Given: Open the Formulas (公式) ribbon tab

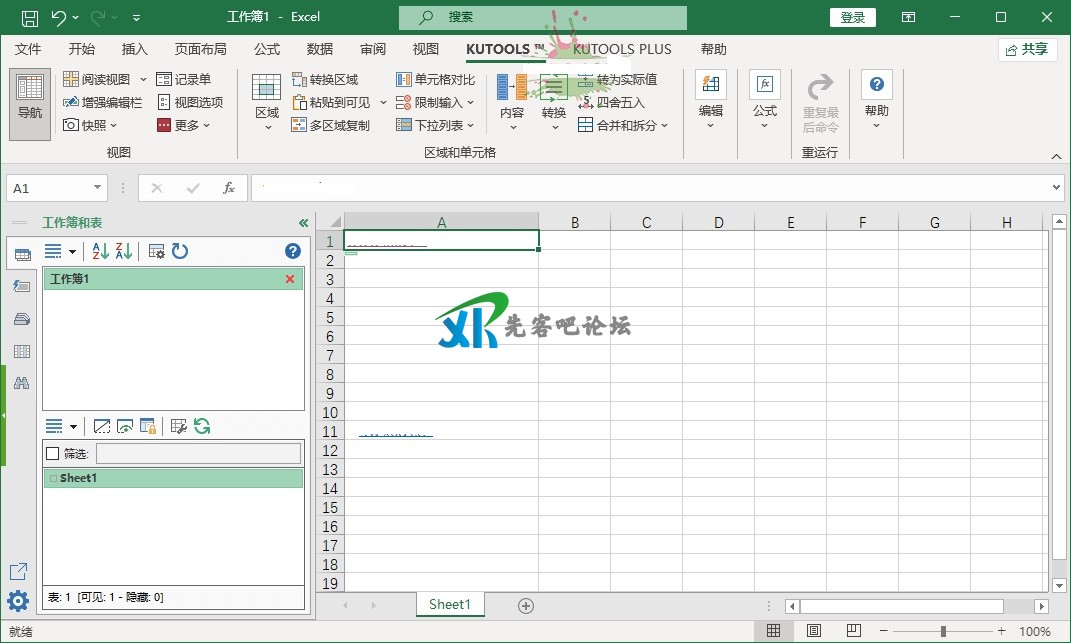Looking at the screenshot, I should (x=267, y=49).
